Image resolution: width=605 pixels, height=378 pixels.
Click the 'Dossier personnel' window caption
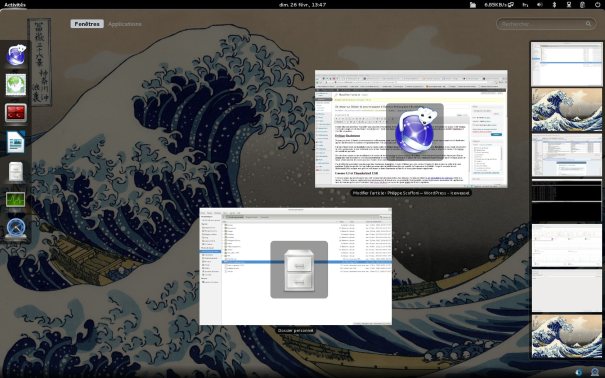(296, 331)
